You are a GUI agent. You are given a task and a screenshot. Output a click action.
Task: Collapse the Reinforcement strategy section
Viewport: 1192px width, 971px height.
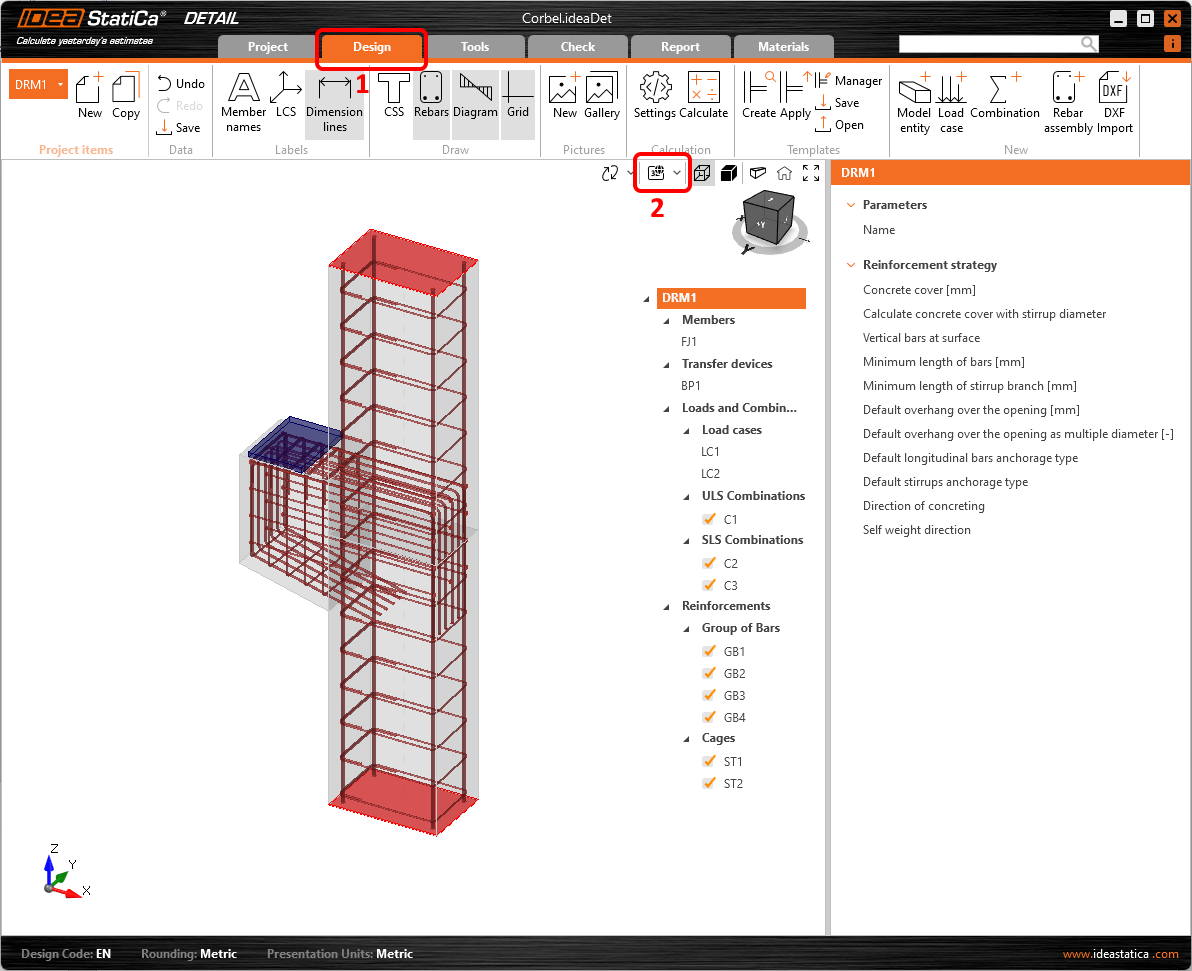(851, 264)
